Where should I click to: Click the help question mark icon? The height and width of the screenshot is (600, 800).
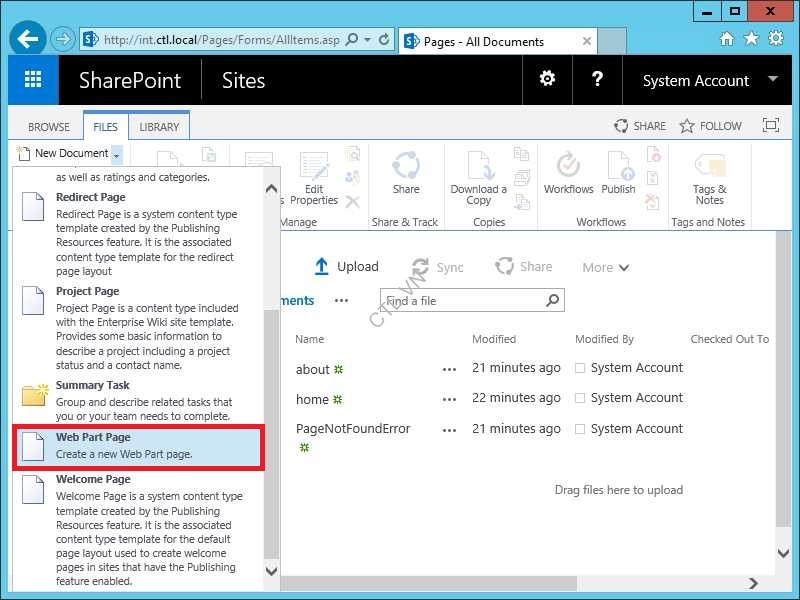(597, 79)
